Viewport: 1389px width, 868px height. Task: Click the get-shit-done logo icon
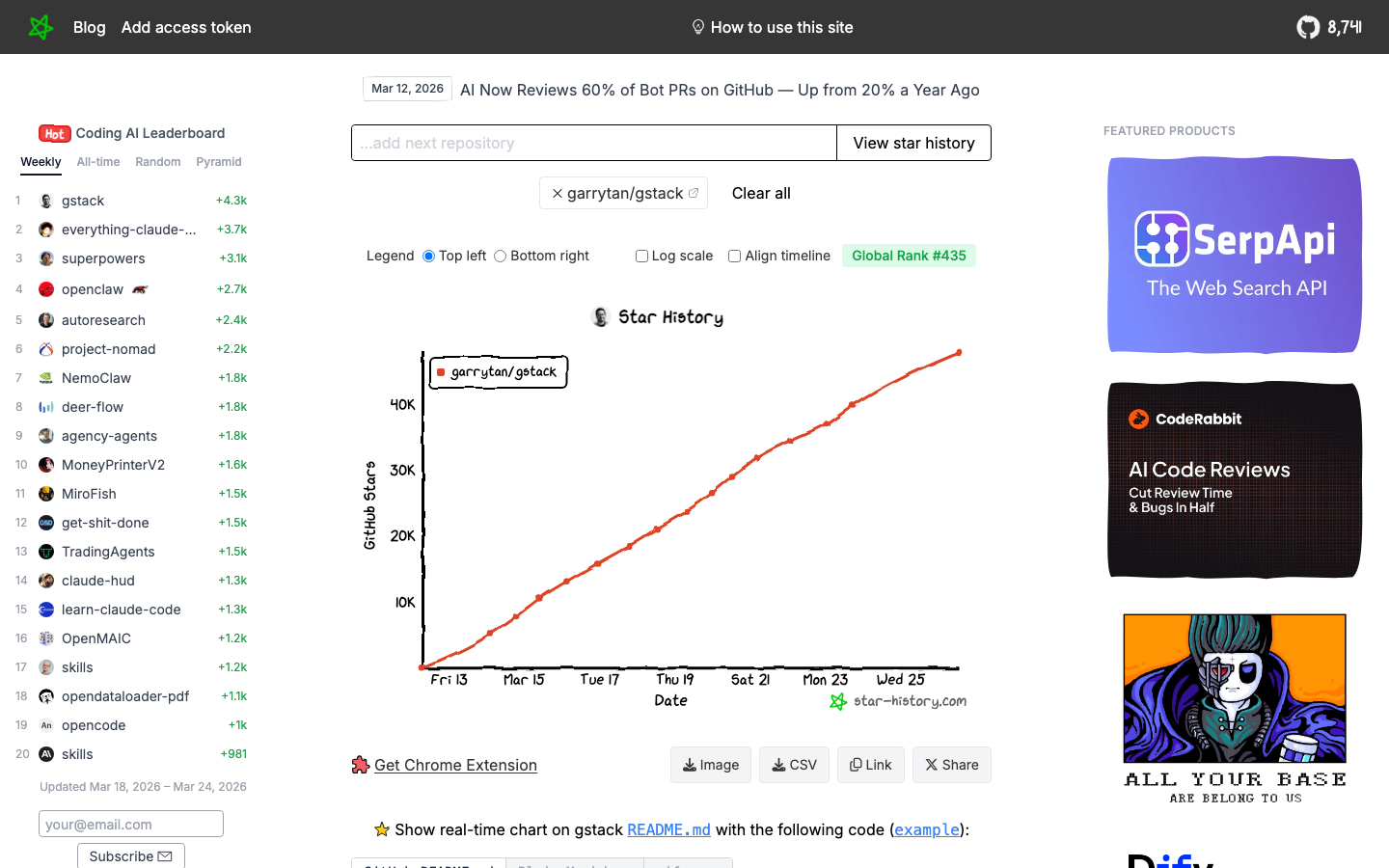pos(45,523)
